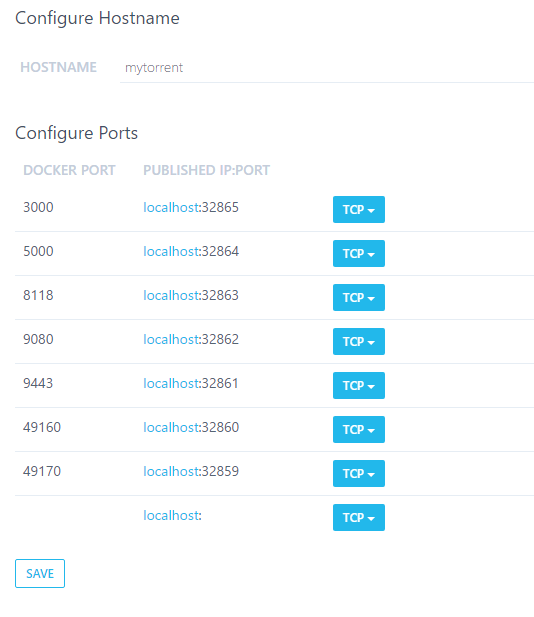Open published link localhost:32862

[191, 340]
